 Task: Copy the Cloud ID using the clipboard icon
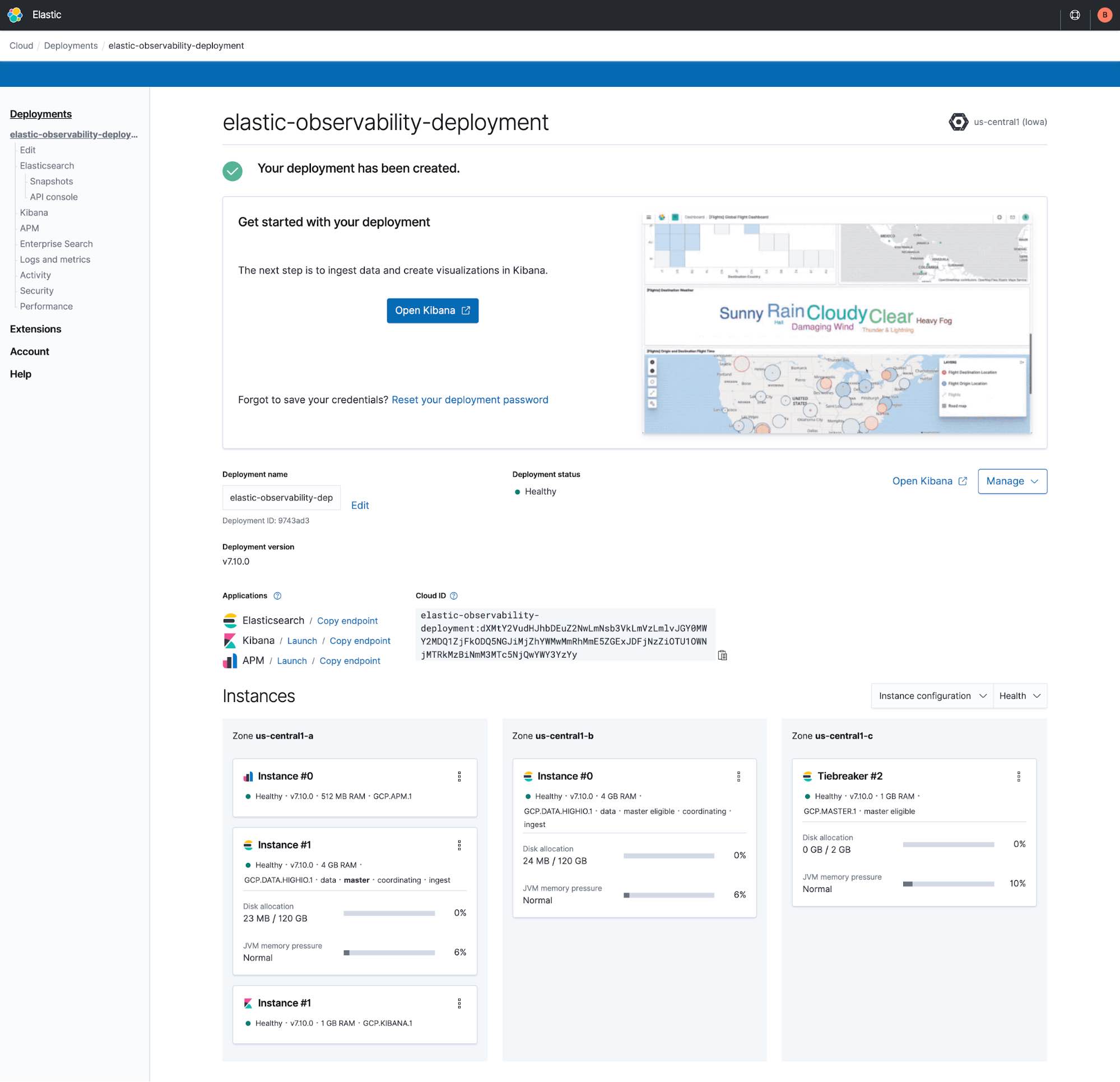click(722, 655)
